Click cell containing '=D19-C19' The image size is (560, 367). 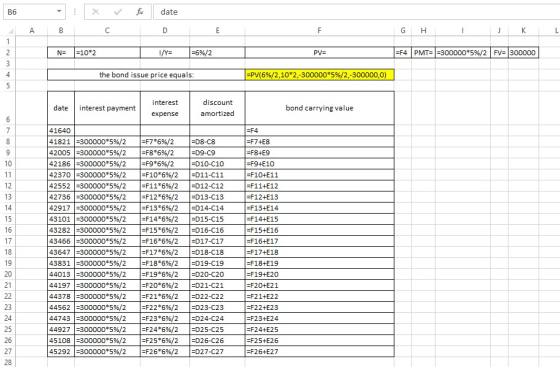coord(217,263)
